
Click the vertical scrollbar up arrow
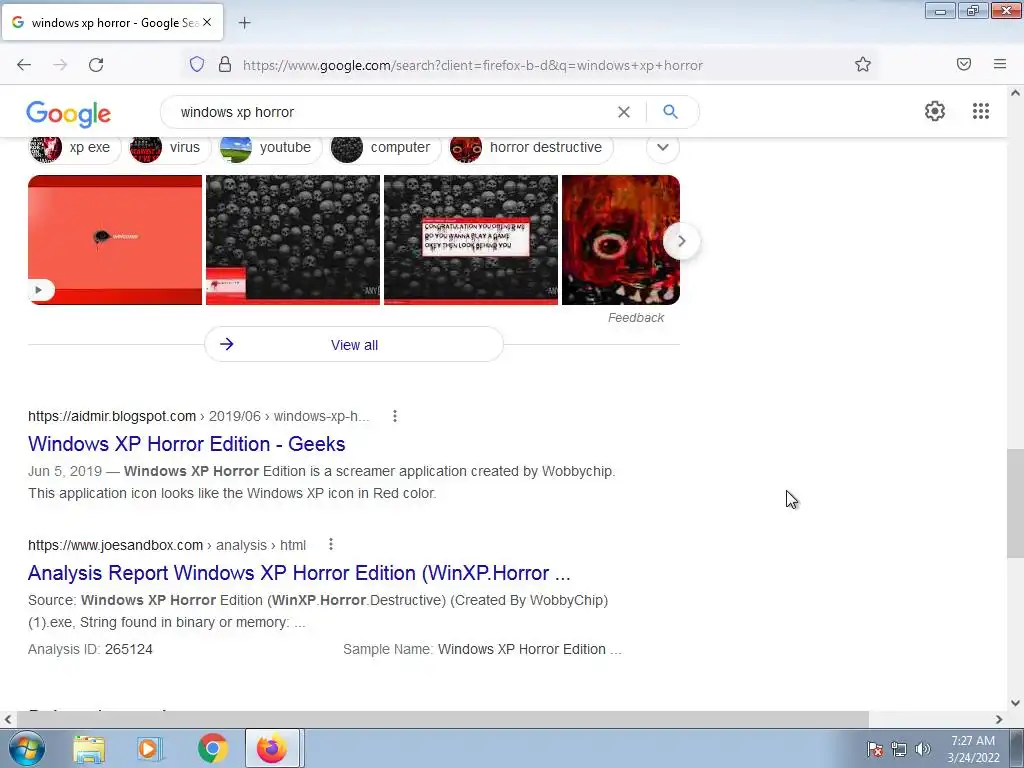(x=1015, y=93)
